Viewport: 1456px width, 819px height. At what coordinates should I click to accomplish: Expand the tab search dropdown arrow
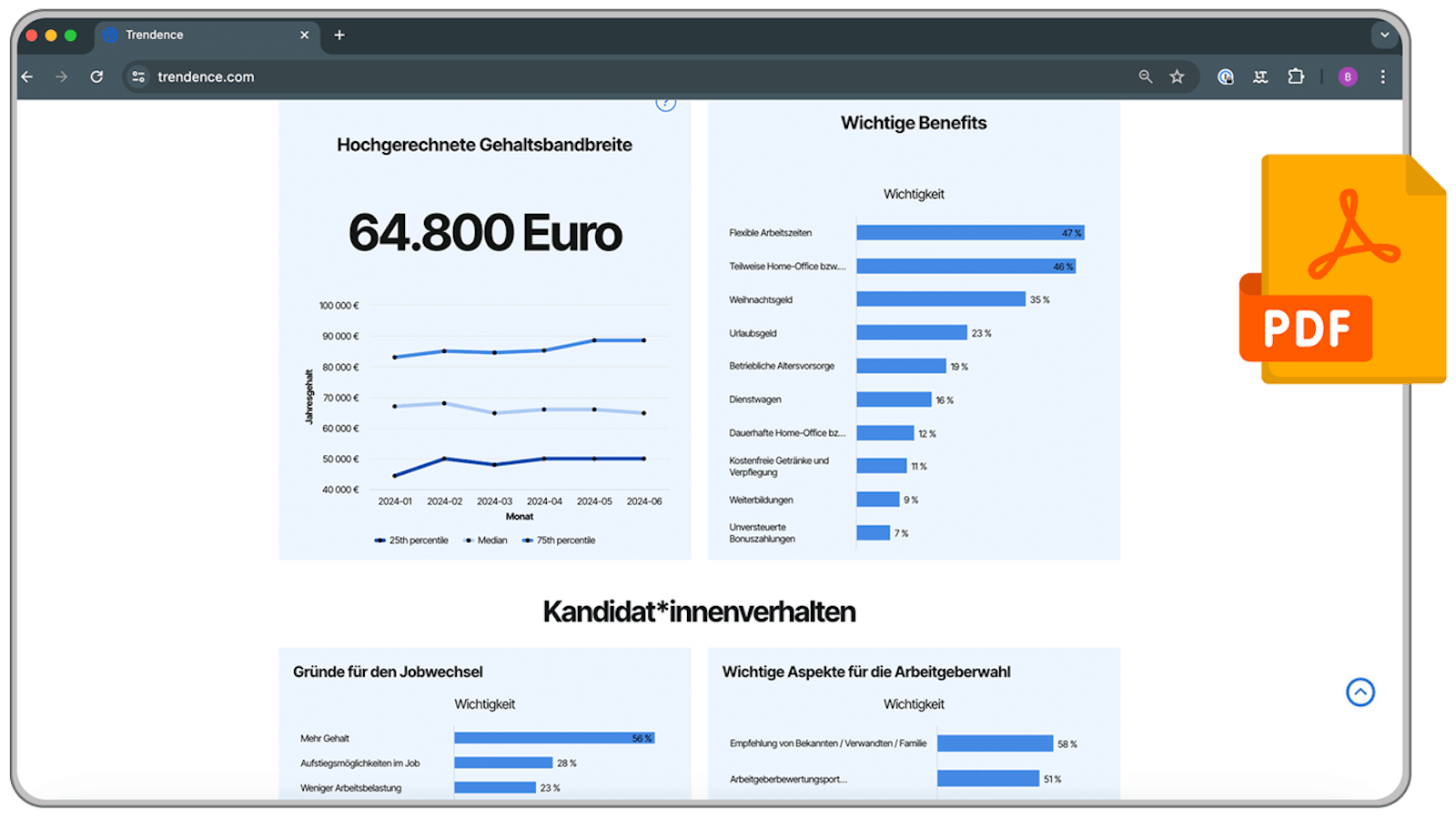tap(1384, 35)
